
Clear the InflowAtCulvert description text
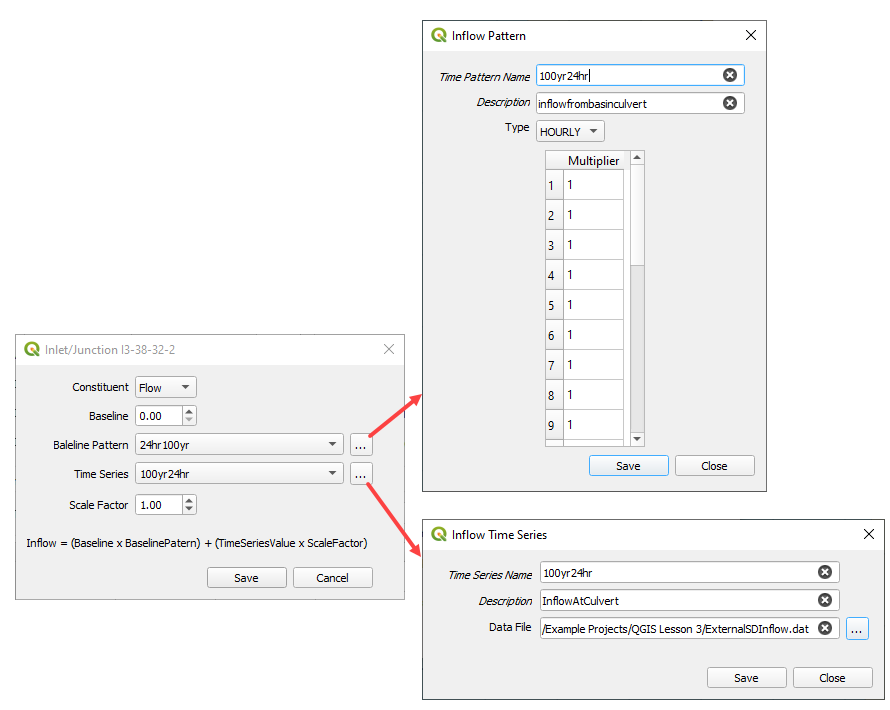[x=824, y=600]
